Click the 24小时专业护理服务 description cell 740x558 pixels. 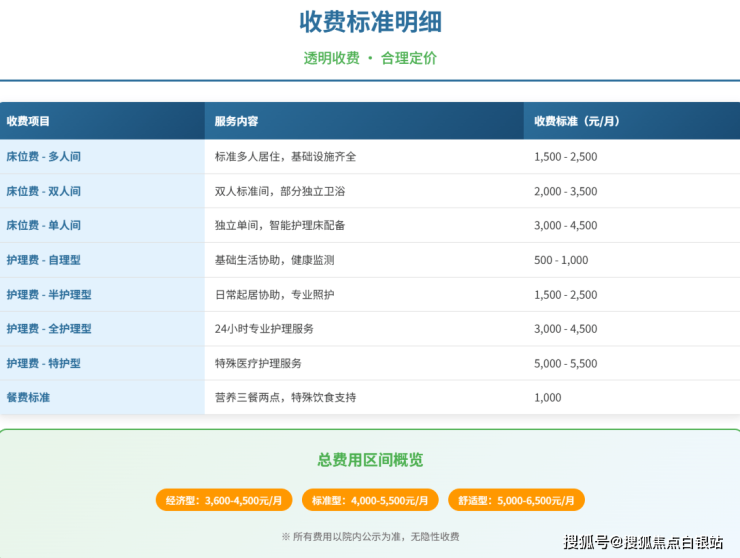pos(264,329)
